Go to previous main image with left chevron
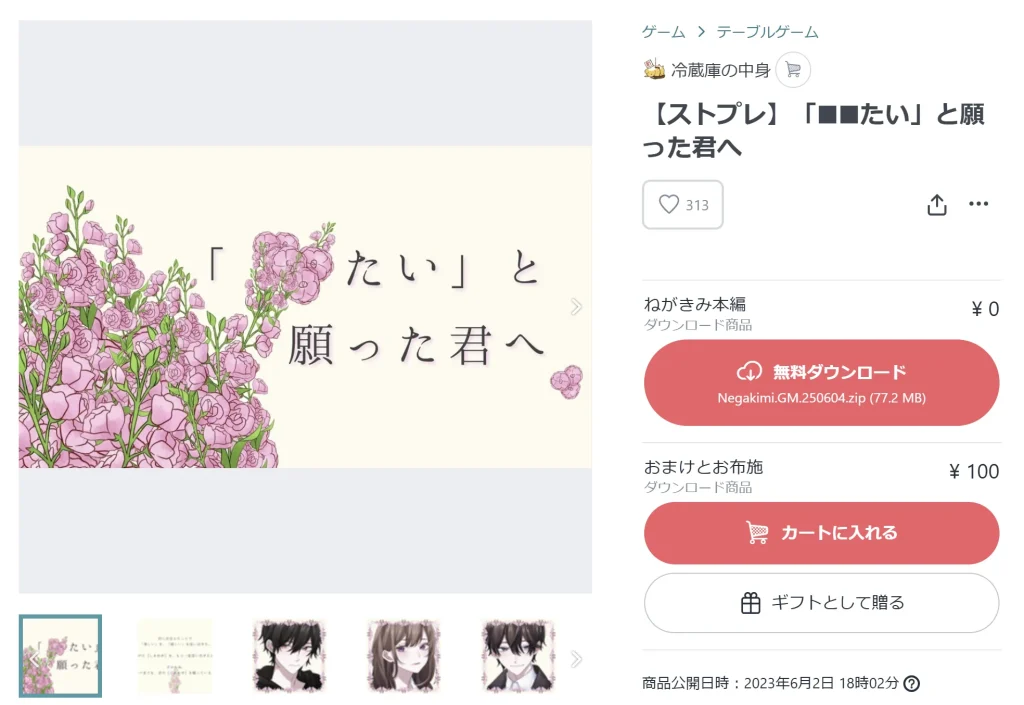 34,307
